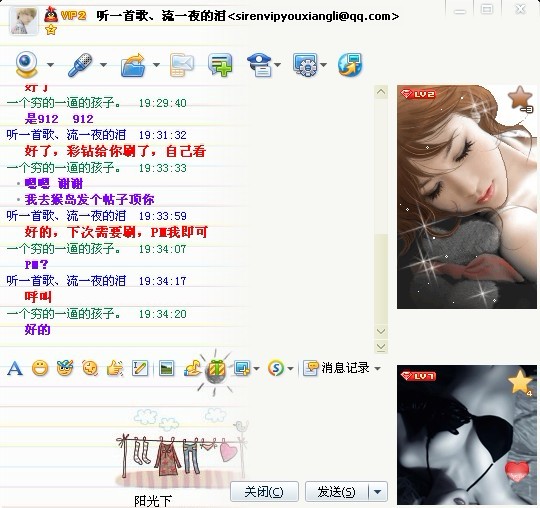The width and height of the screenshot is (540, 508).
Task: Expand the report icon dropdown arrow
Action: 278,65
